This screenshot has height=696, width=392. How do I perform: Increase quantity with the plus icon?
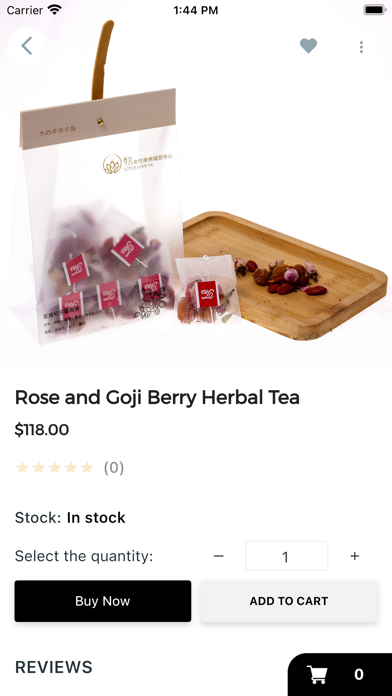(x=354, y=556)
